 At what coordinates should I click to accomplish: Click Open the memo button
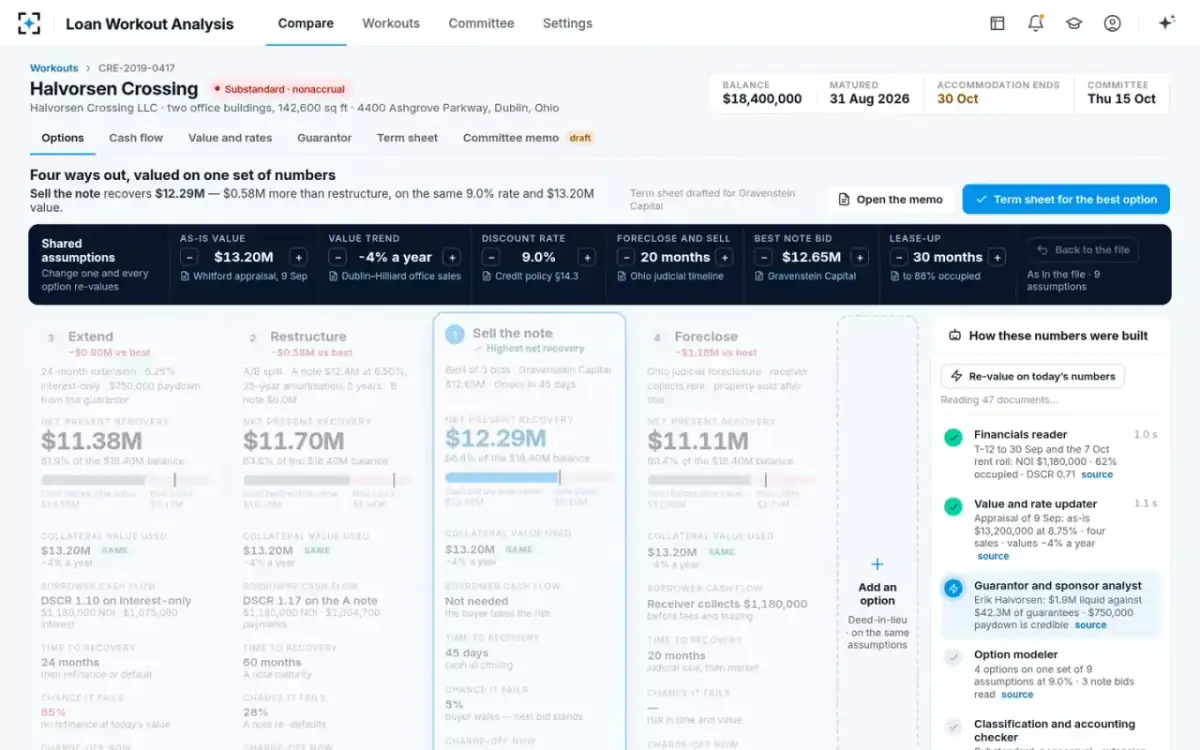pyautogui.click(x=890, y=199)
